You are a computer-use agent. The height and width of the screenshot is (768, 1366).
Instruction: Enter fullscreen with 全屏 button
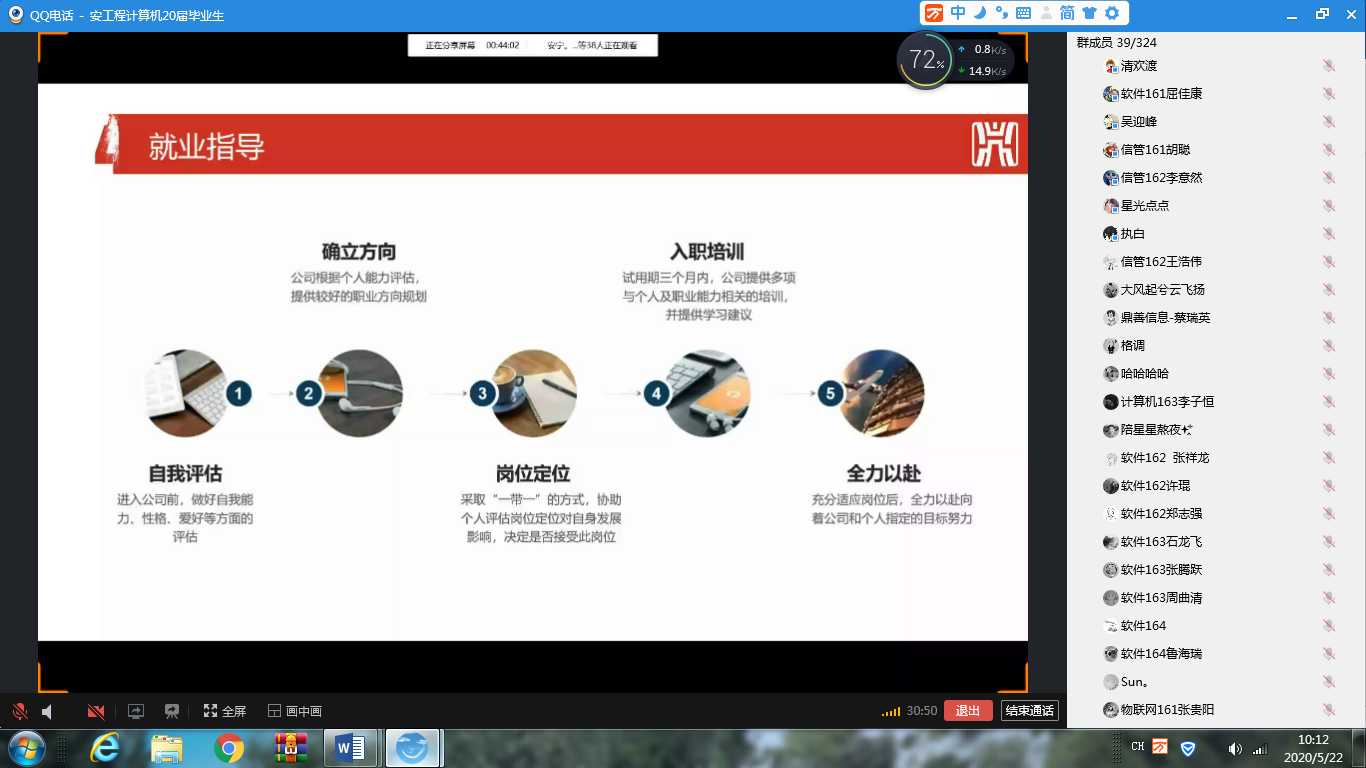point(225,711)
